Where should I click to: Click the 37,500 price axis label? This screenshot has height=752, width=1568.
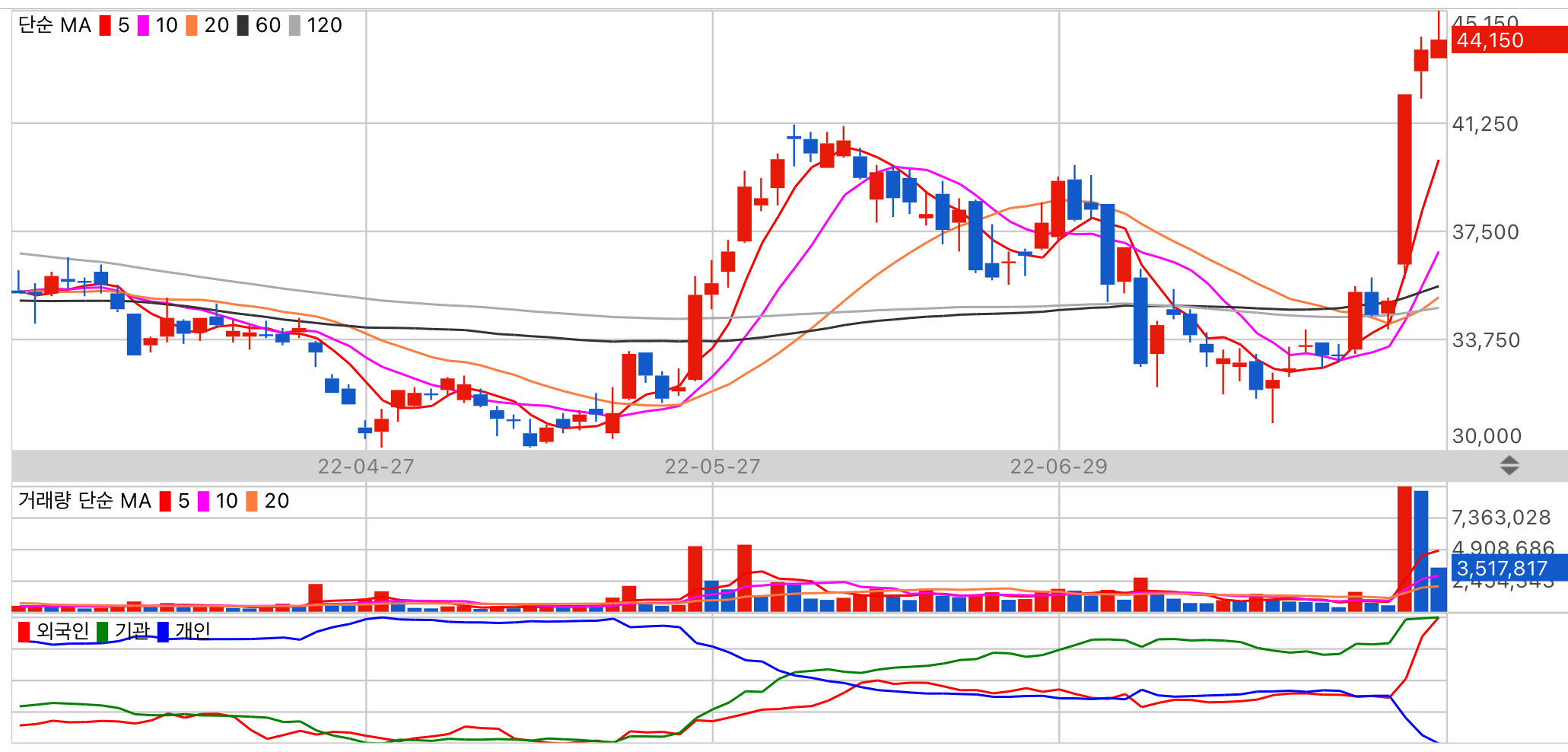[1485, 232]
